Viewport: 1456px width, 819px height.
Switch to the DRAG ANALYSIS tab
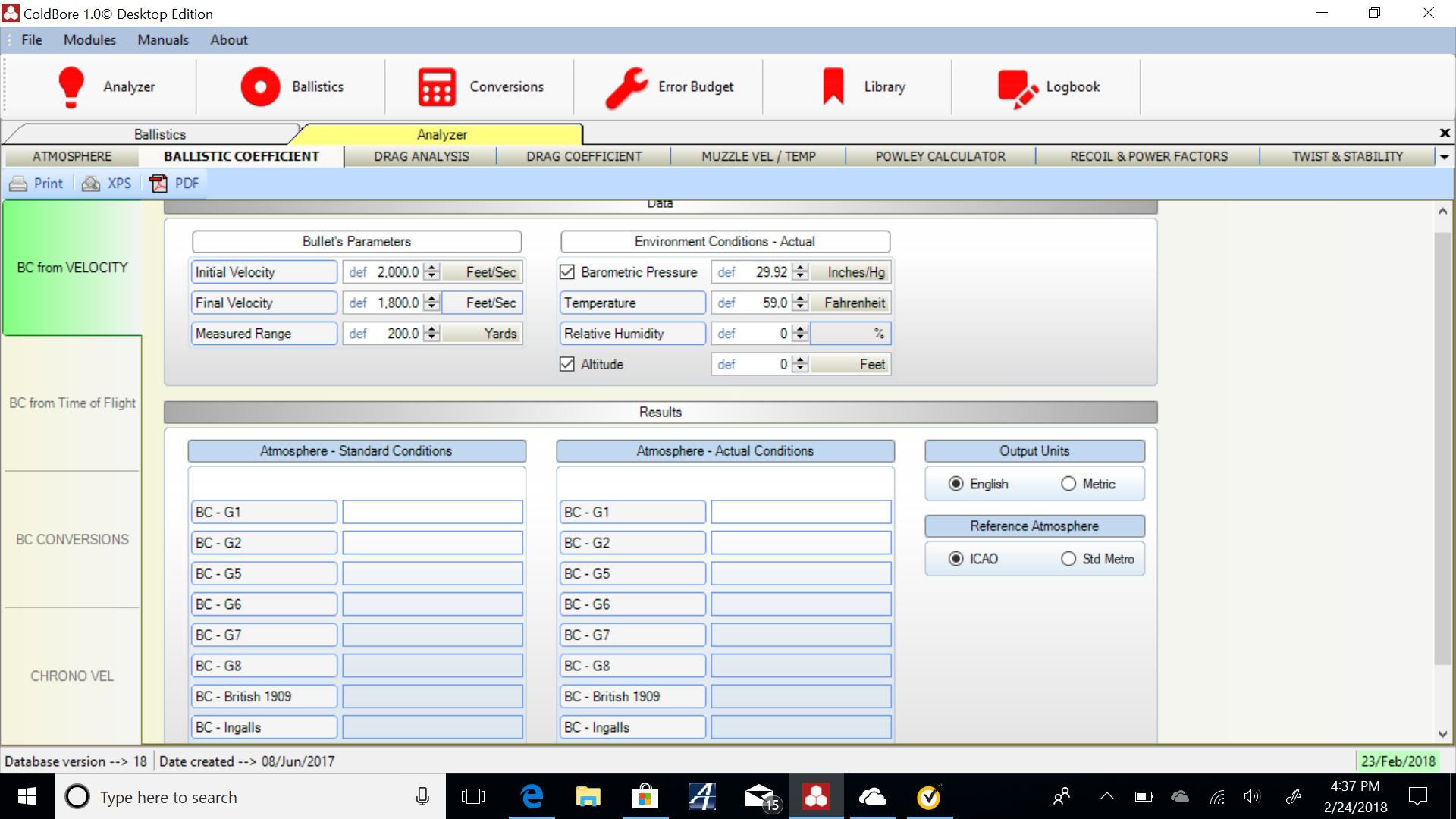pos(421,156)
